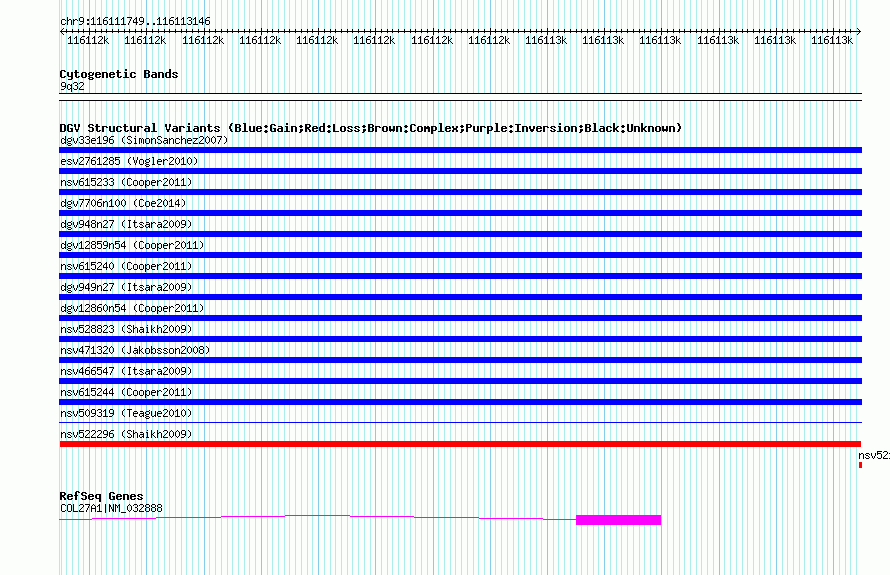
Task: Click the COL27A1|NM_032888 gene label
Action: point(111,508)
